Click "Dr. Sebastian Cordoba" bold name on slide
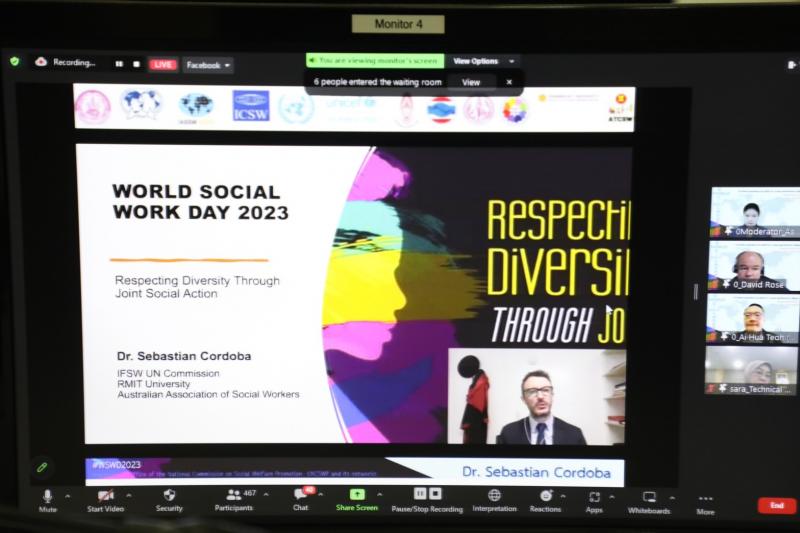800x533 pixels. (x=184, y=356)
